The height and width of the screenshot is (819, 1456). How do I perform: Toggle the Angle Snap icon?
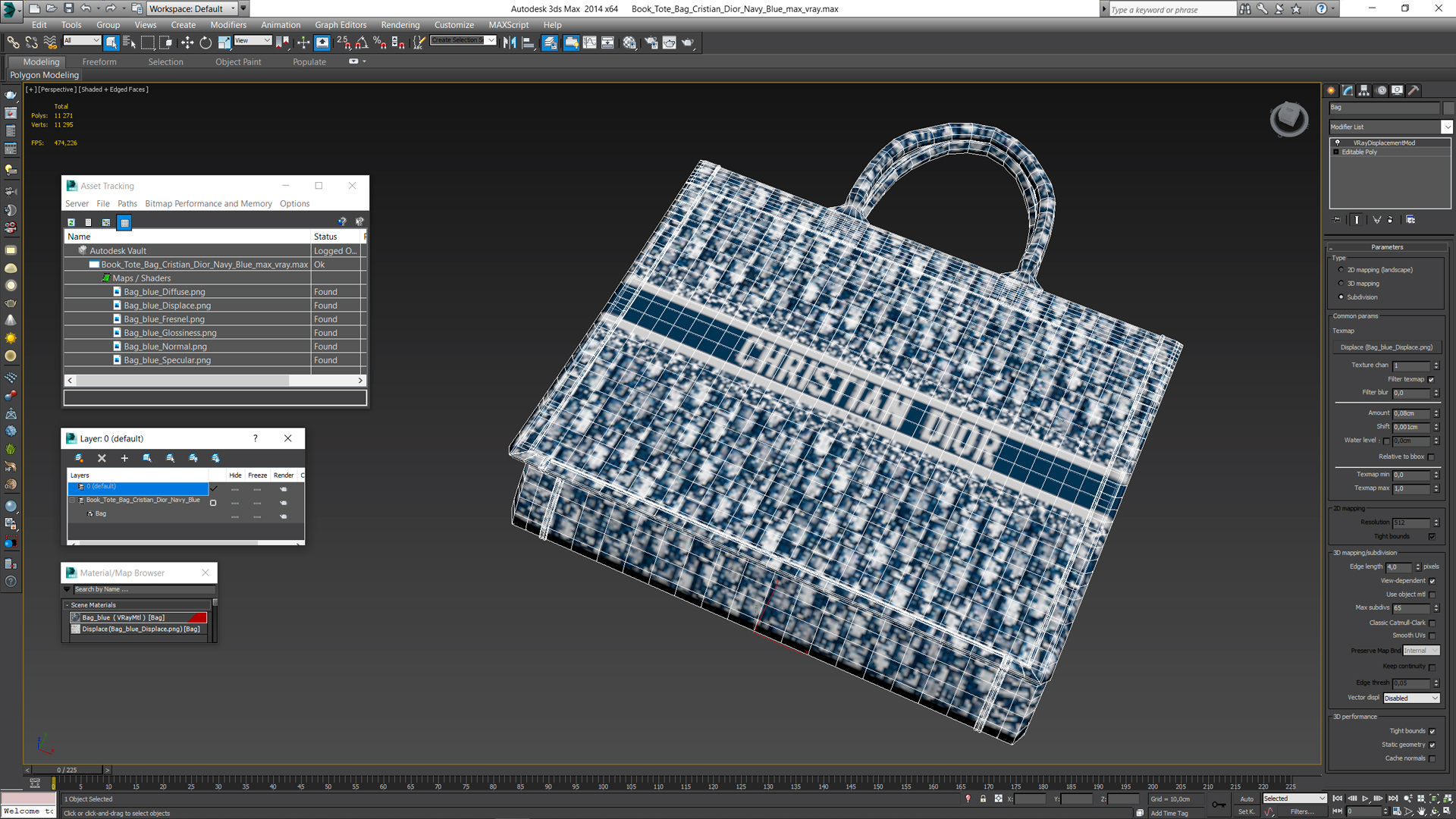(x=362, y=42)
